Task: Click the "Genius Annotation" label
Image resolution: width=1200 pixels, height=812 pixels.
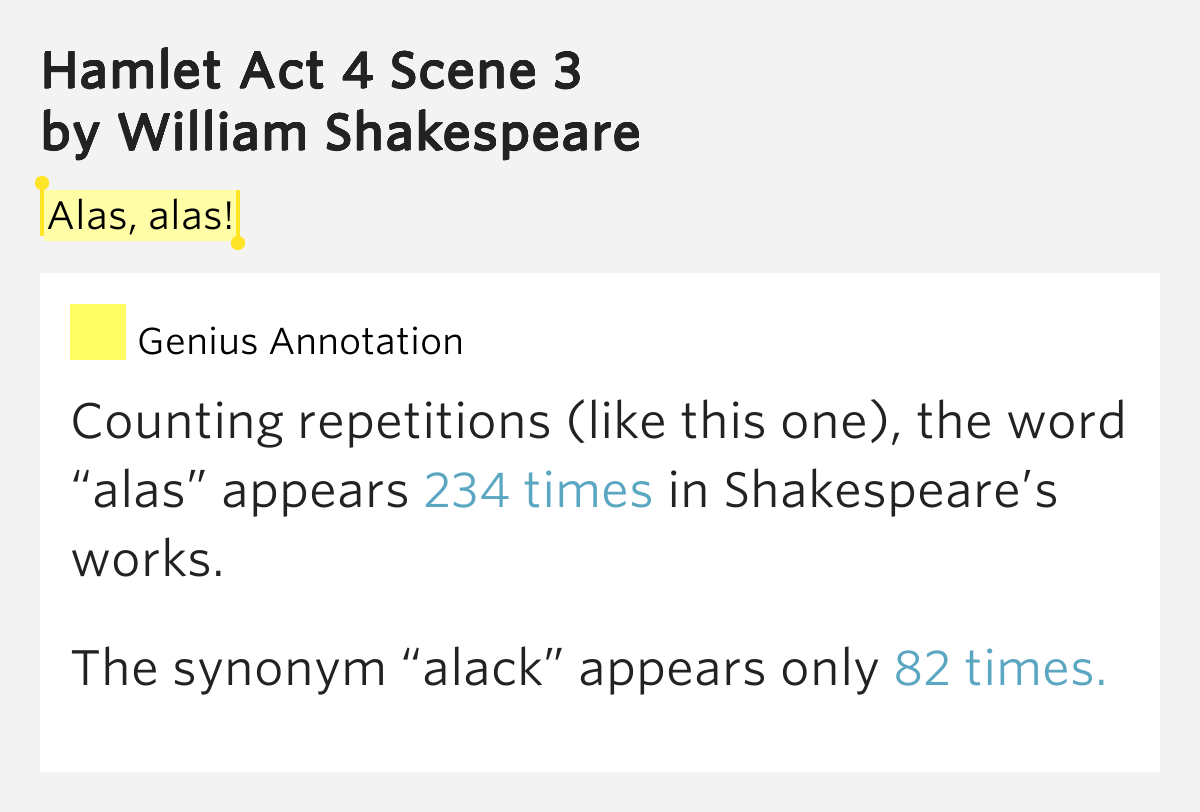Action: click(301, 342)
